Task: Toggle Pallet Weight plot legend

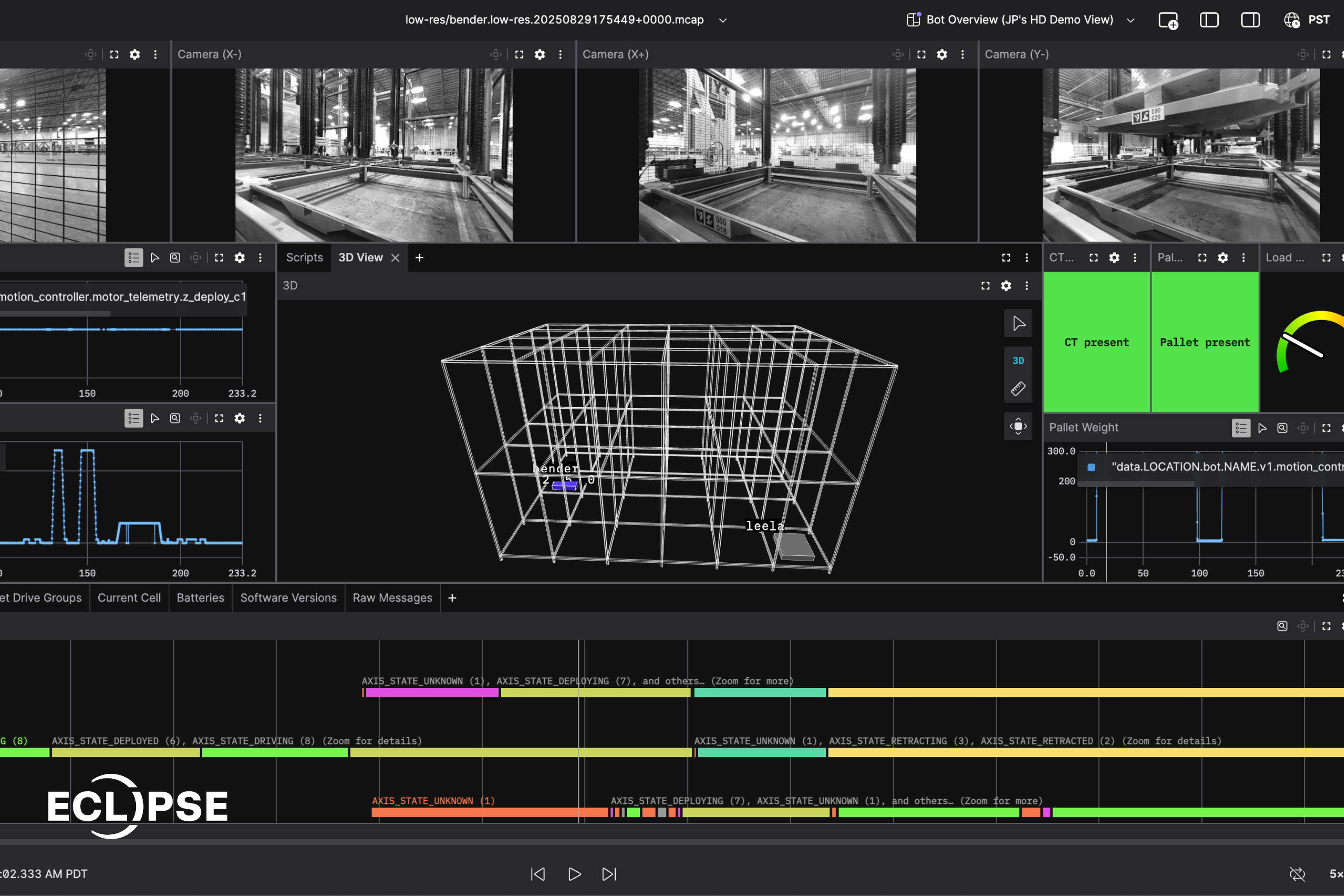Action: tap(1240, 428)
